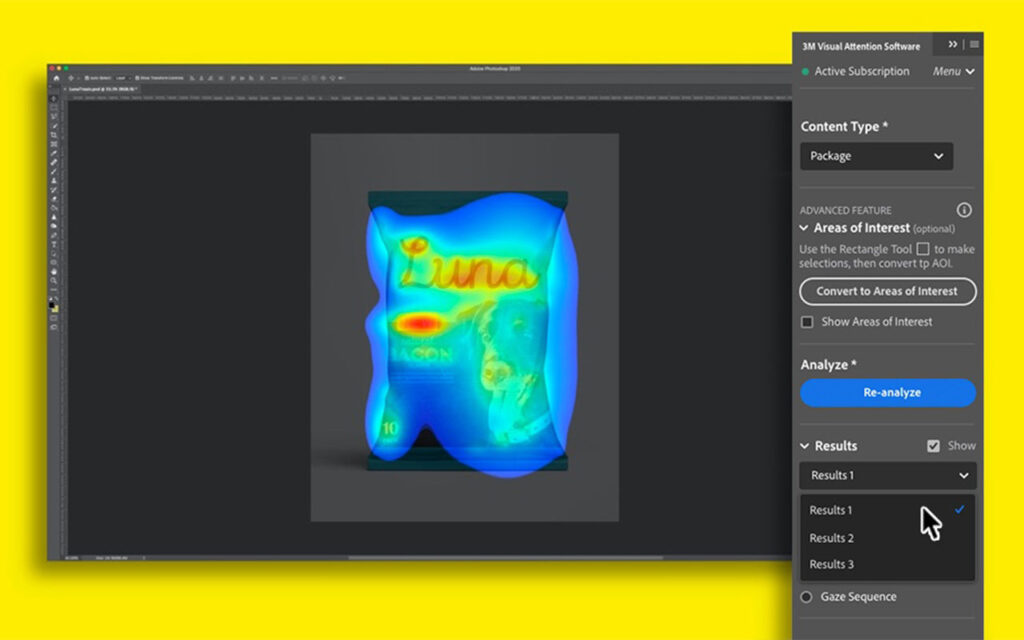Click the 3M Visual Attention Software panel title

coord(861,46)
